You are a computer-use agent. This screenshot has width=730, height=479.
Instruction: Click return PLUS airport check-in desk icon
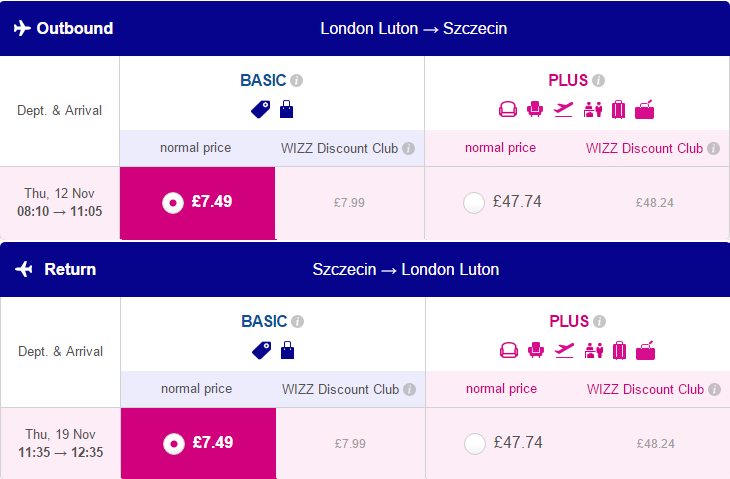tap(594, 351)
